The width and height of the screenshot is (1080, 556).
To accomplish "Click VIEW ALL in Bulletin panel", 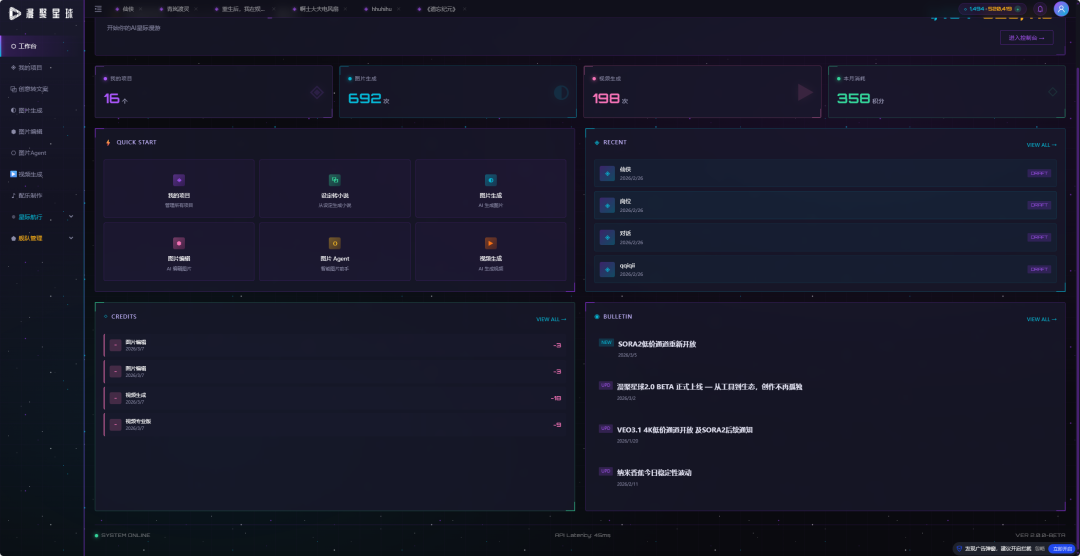I will [1041, 320].
